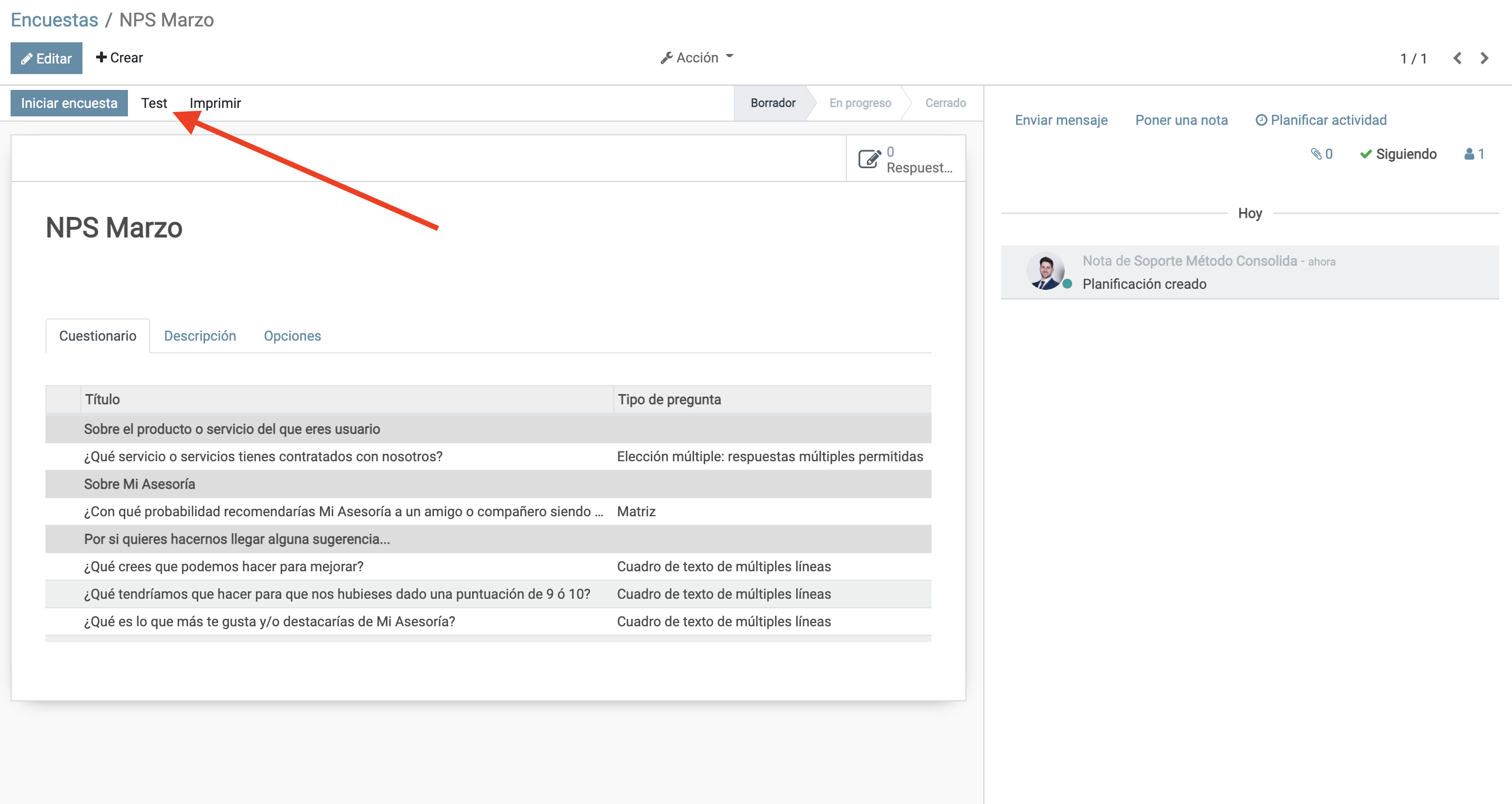Click Poner una nota in chatter

pos(1181,120)
